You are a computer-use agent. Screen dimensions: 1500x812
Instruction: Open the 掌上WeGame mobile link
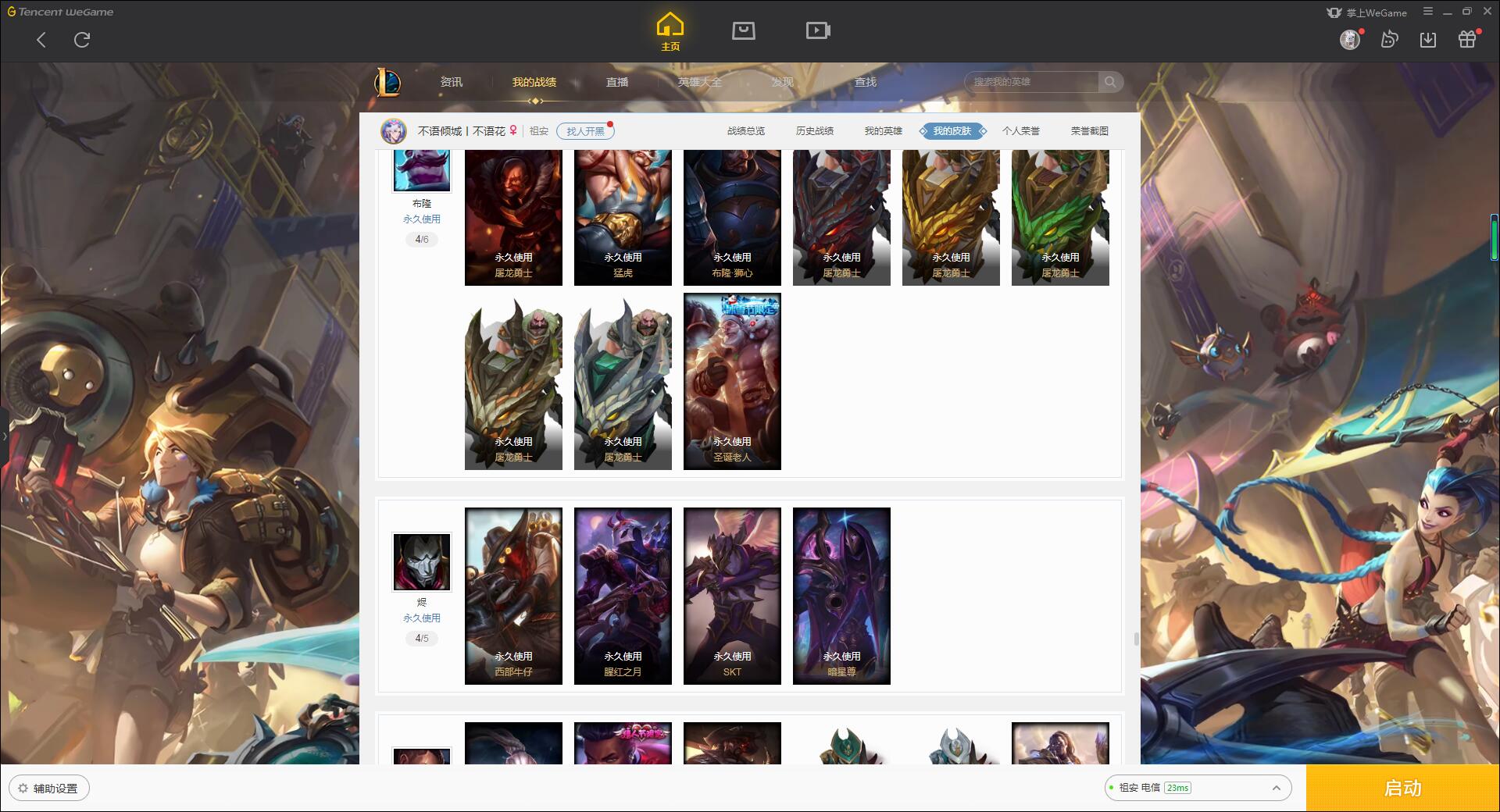1366,12
